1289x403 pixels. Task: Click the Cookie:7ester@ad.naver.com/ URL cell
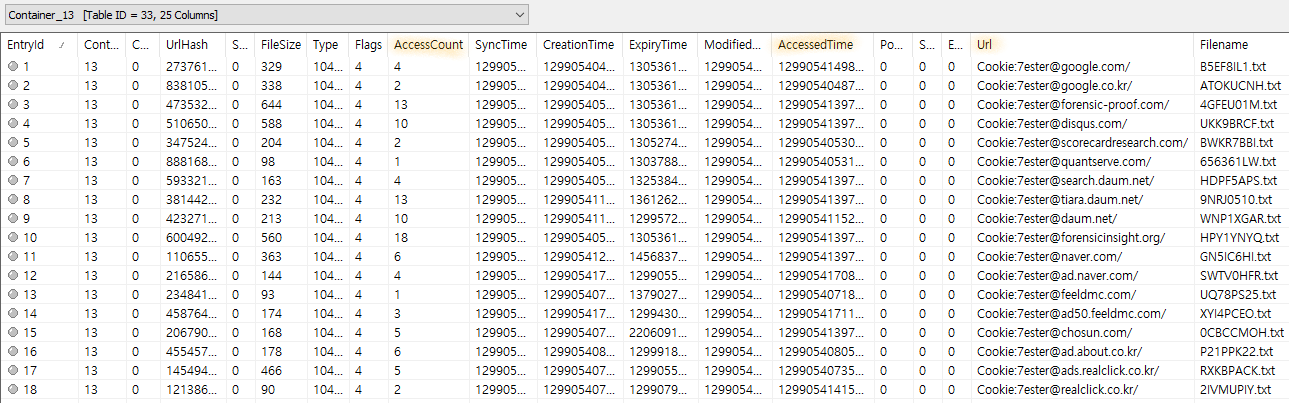(1058, 275)
